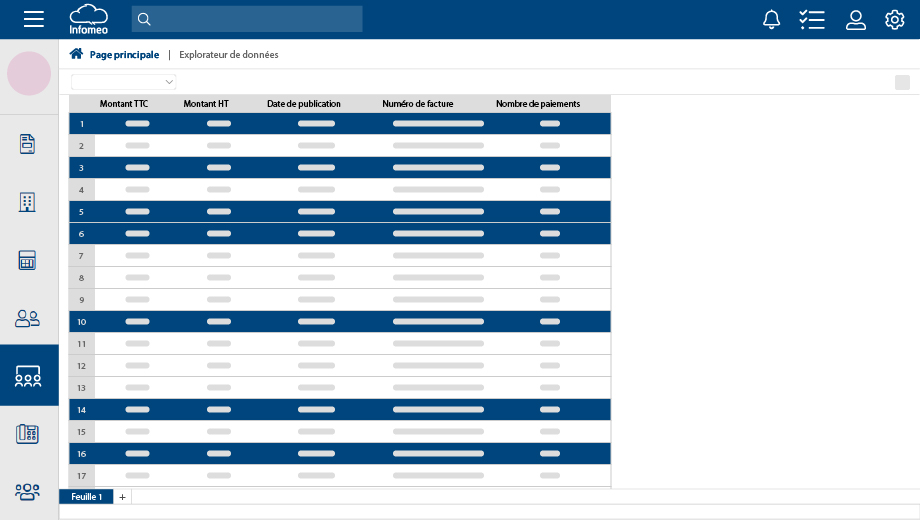Select the highlighted audience sidebar icon
Image resolution: width=920 pixels, height=520 pixels.
[x=28, y=376]
